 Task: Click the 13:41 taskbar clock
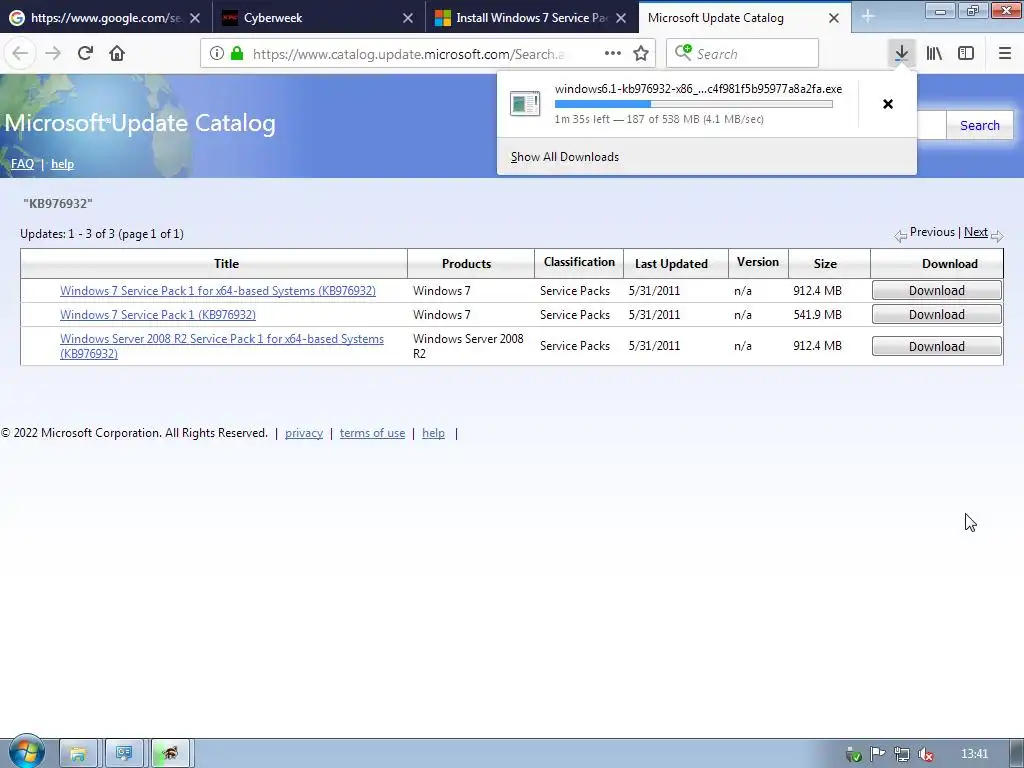[974, 754]
